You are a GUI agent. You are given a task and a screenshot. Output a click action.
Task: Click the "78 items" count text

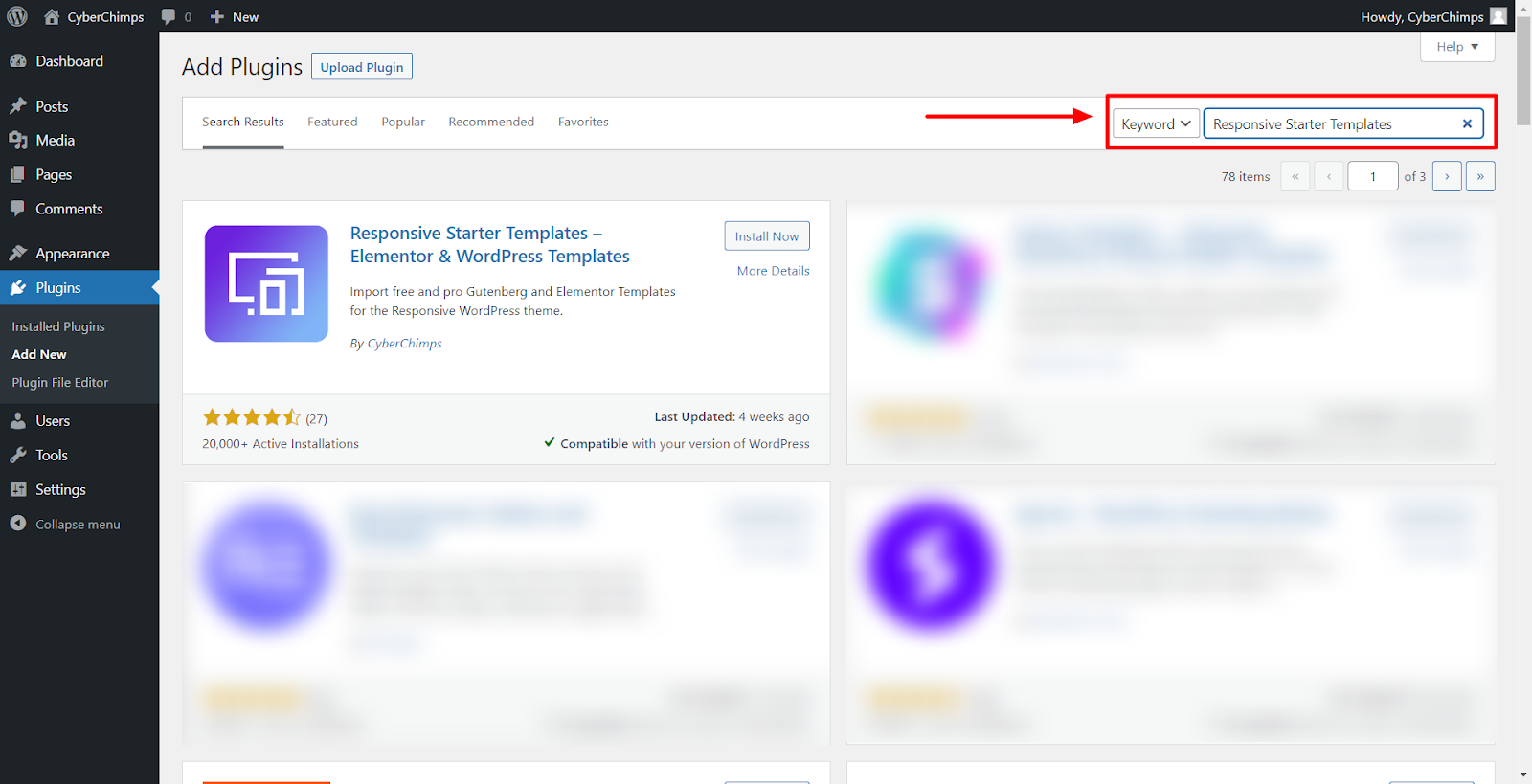[x=1246, y=176]
